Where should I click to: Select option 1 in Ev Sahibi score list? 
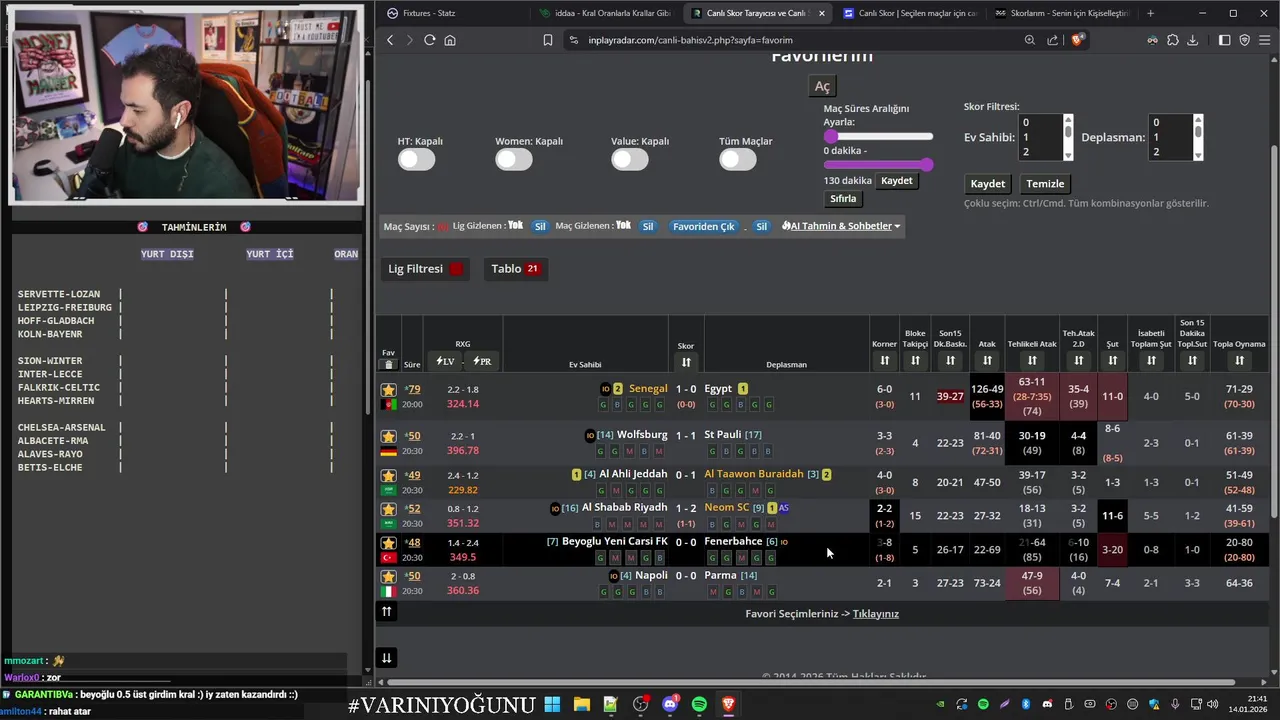(1041, 137)
